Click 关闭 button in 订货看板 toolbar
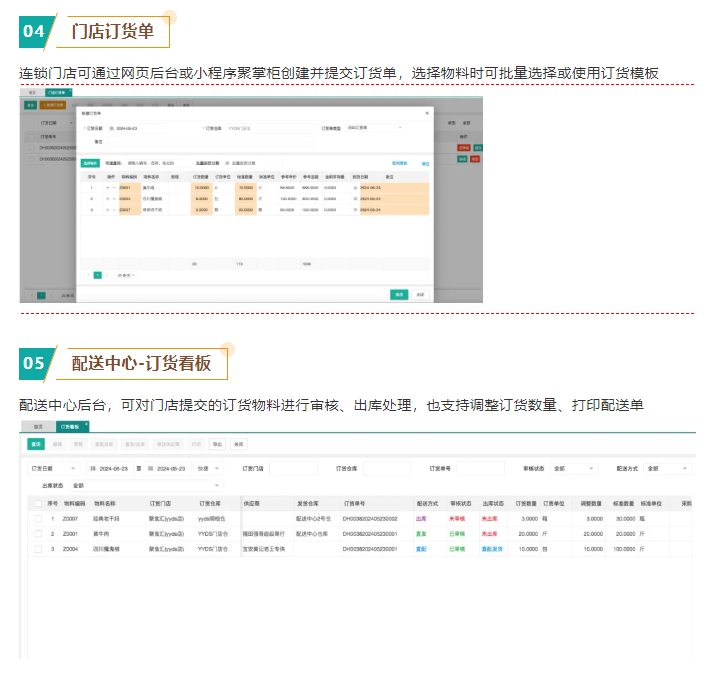Viewport: 724px width, 676px height. point(238,444)
